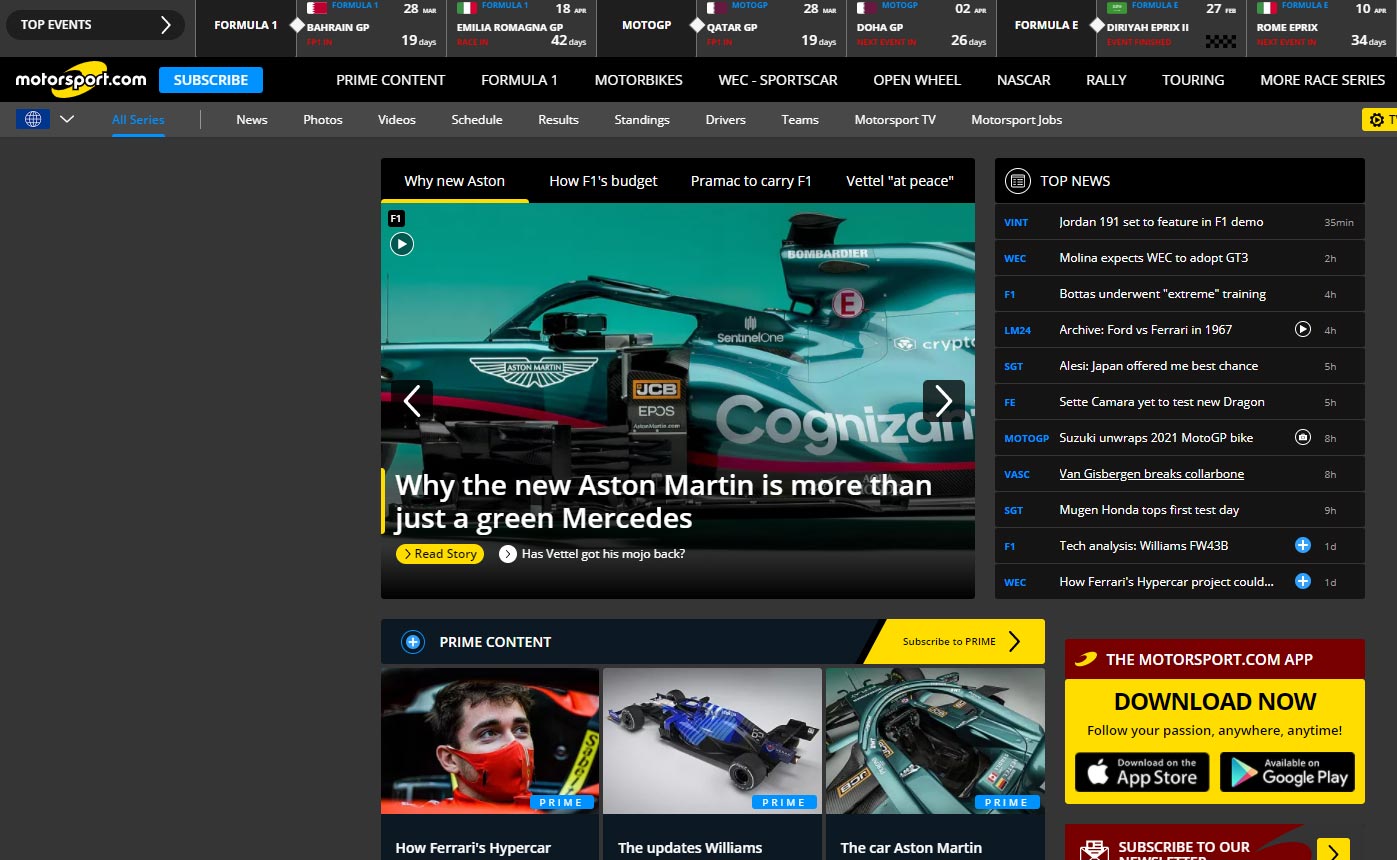Open the MORE RACE SERIES menu
The width and height of the screenshot is (1397, 860).
[1322, 79]
